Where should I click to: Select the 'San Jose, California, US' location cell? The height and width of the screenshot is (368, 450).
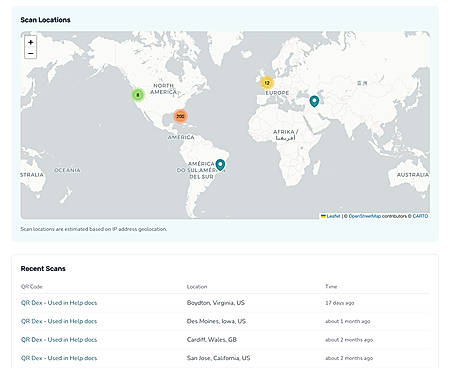218,358
